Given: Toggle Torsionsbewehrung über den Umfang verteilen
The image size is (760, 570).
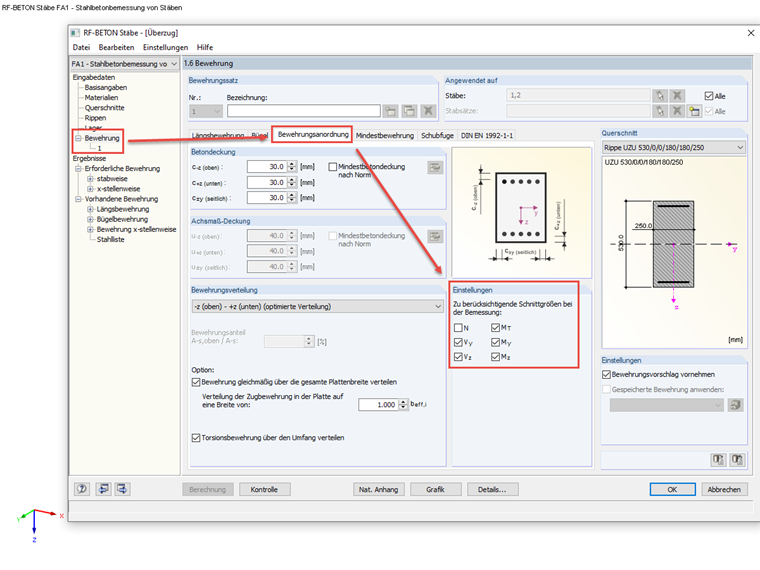Looking at the screenshot, I should (196, 438).
